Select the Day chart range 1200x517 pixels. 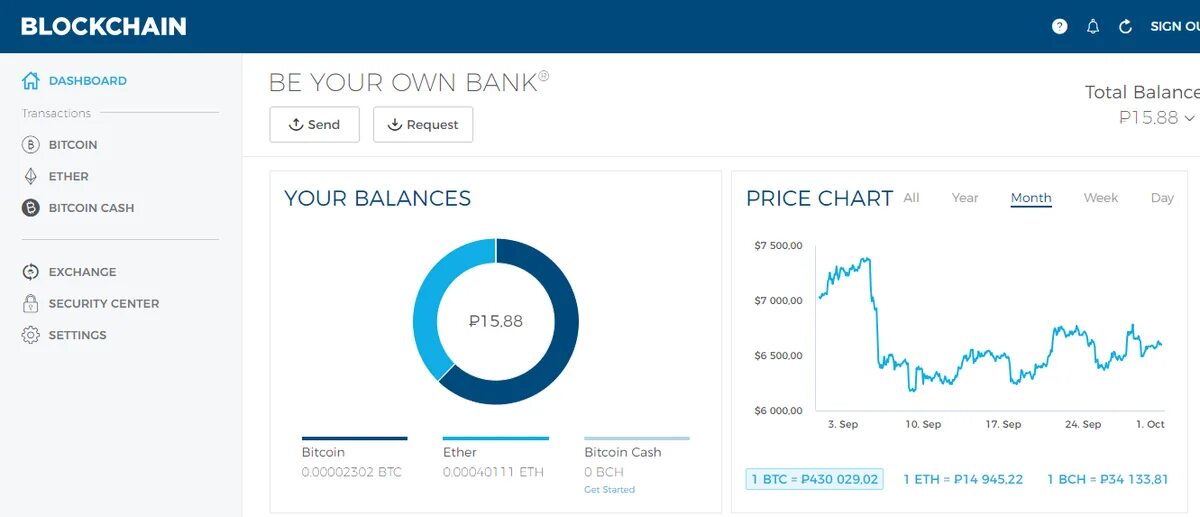(x=1162, y=198)
